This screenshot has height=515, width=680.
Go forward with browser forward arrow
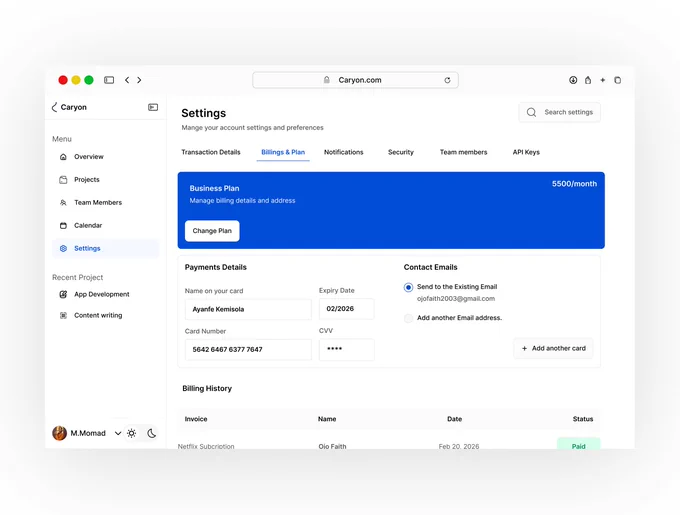[139, 80]
